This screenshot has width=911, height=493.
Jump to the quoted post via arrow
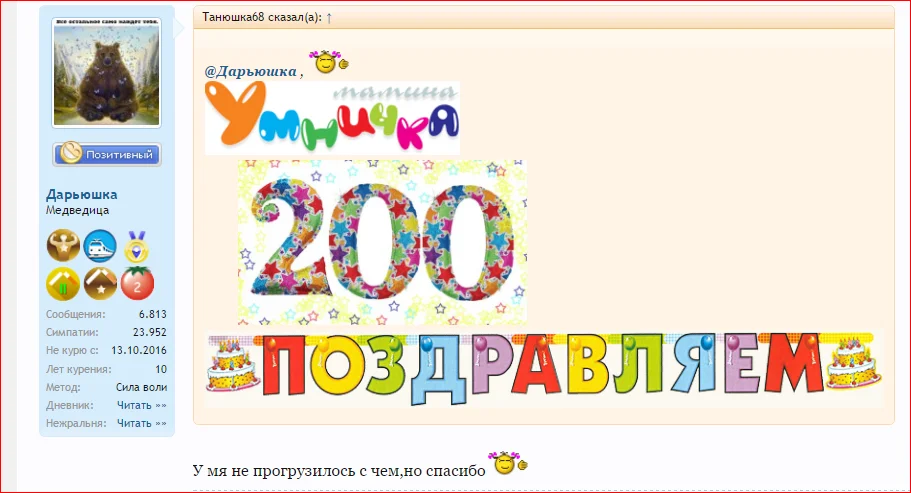[x=329, y=17]
